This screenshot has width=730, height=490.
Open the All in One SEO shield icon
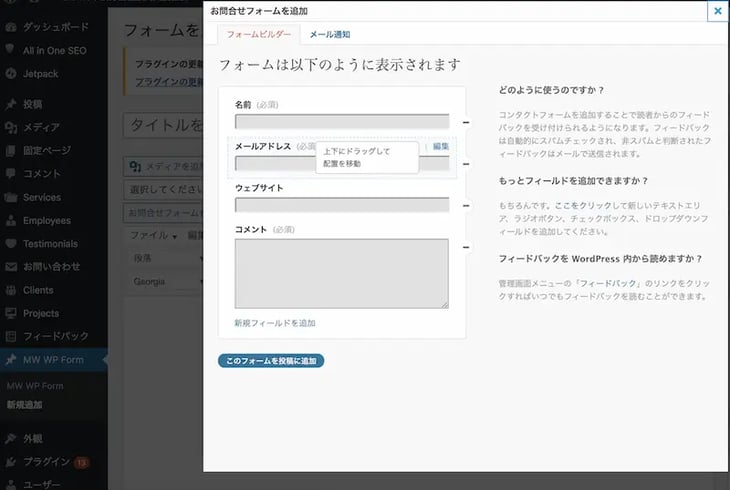coord(10,49)
